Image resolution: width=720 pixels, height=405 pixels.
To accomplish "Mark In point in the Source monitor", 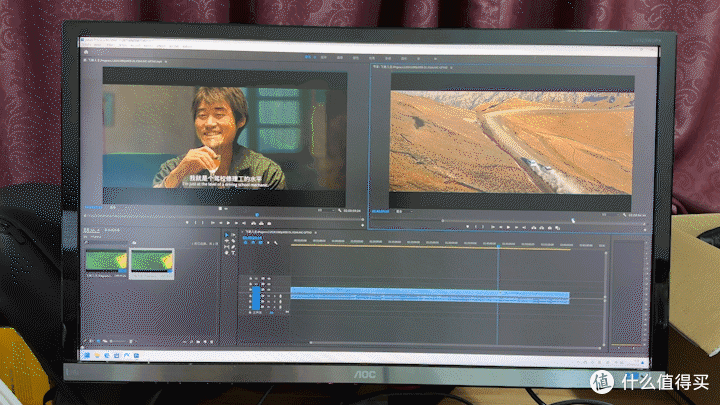I will click(196, 223).
